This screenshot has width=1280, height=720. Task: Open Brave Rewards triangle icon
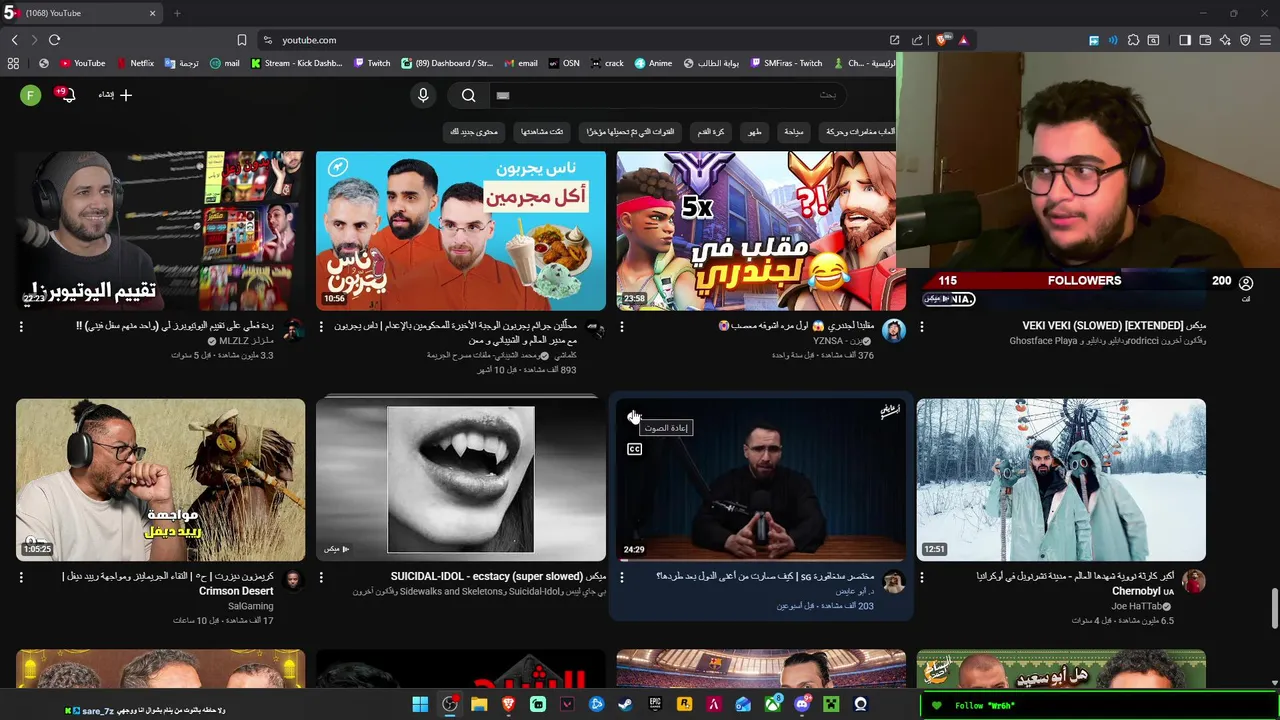point(963,40)
